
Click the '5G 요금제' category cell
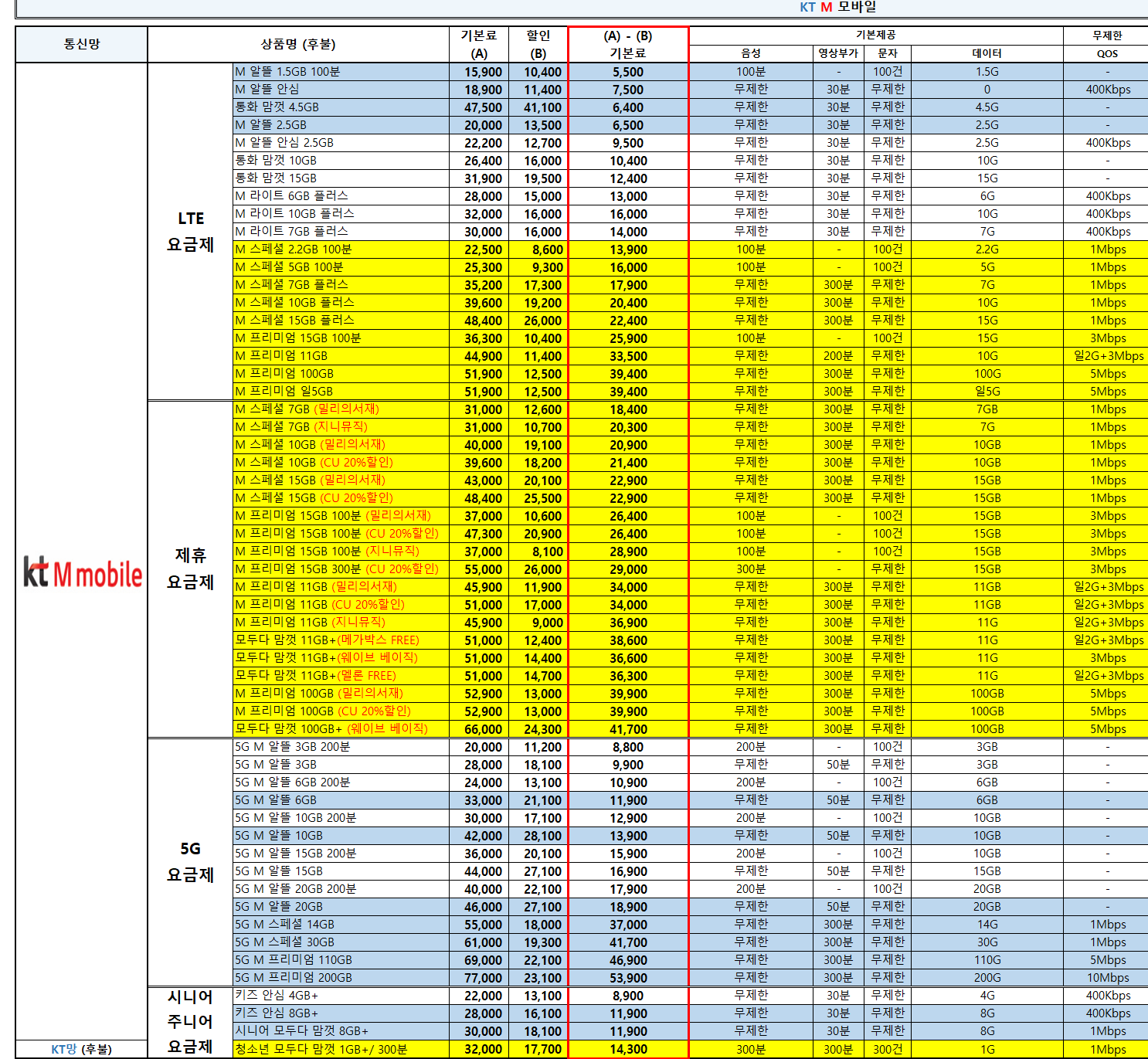(x=190, y=862)
